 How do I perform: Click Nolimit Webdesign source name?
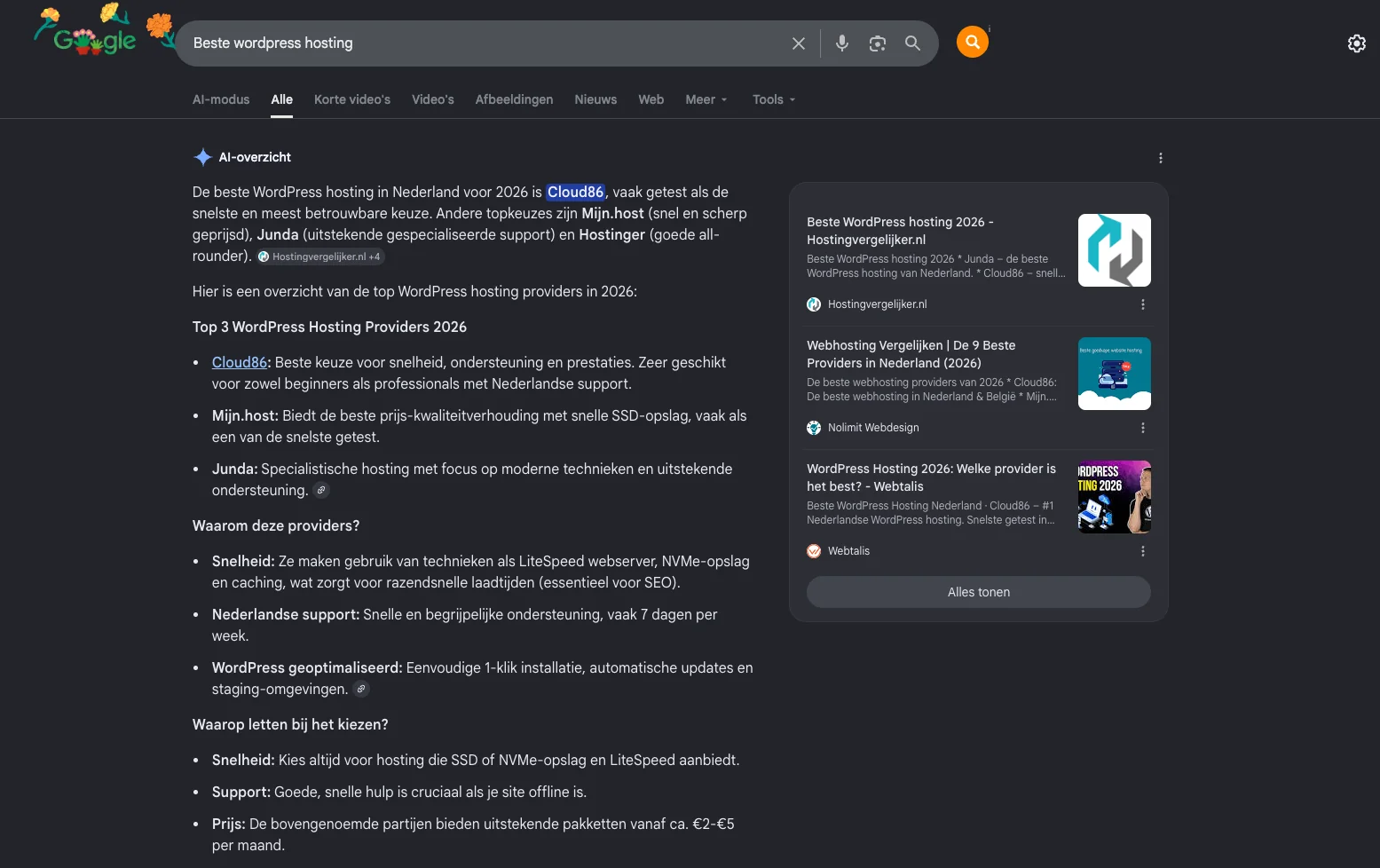873,428
